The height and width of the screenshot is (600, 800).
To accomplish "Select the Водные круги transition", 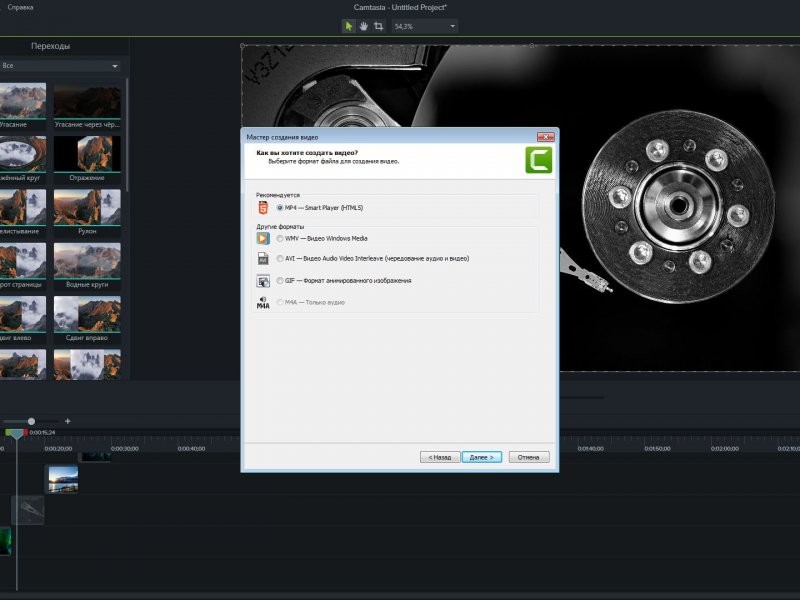I will click(87, 261).
